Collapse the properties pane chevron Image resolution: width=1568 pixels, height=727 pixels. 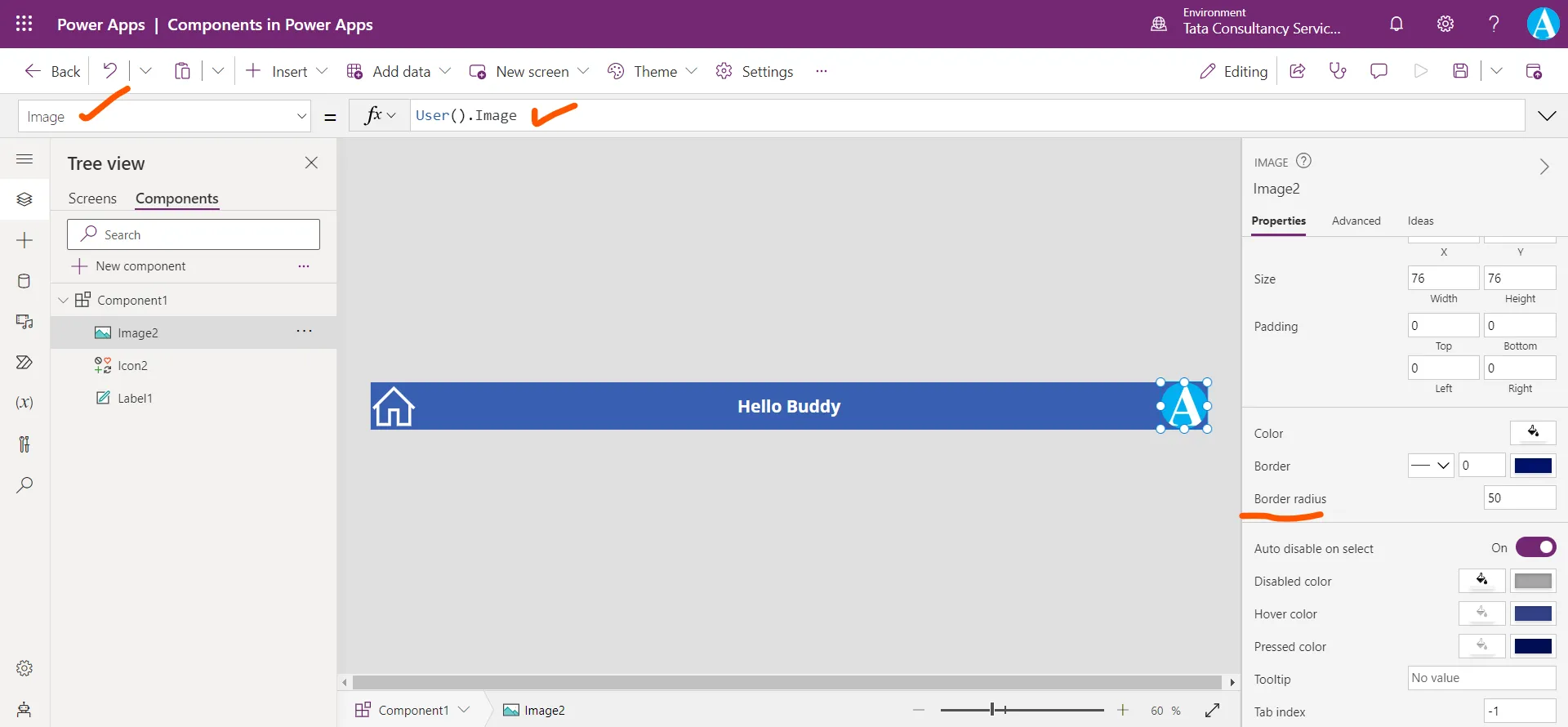[1543, 167]
